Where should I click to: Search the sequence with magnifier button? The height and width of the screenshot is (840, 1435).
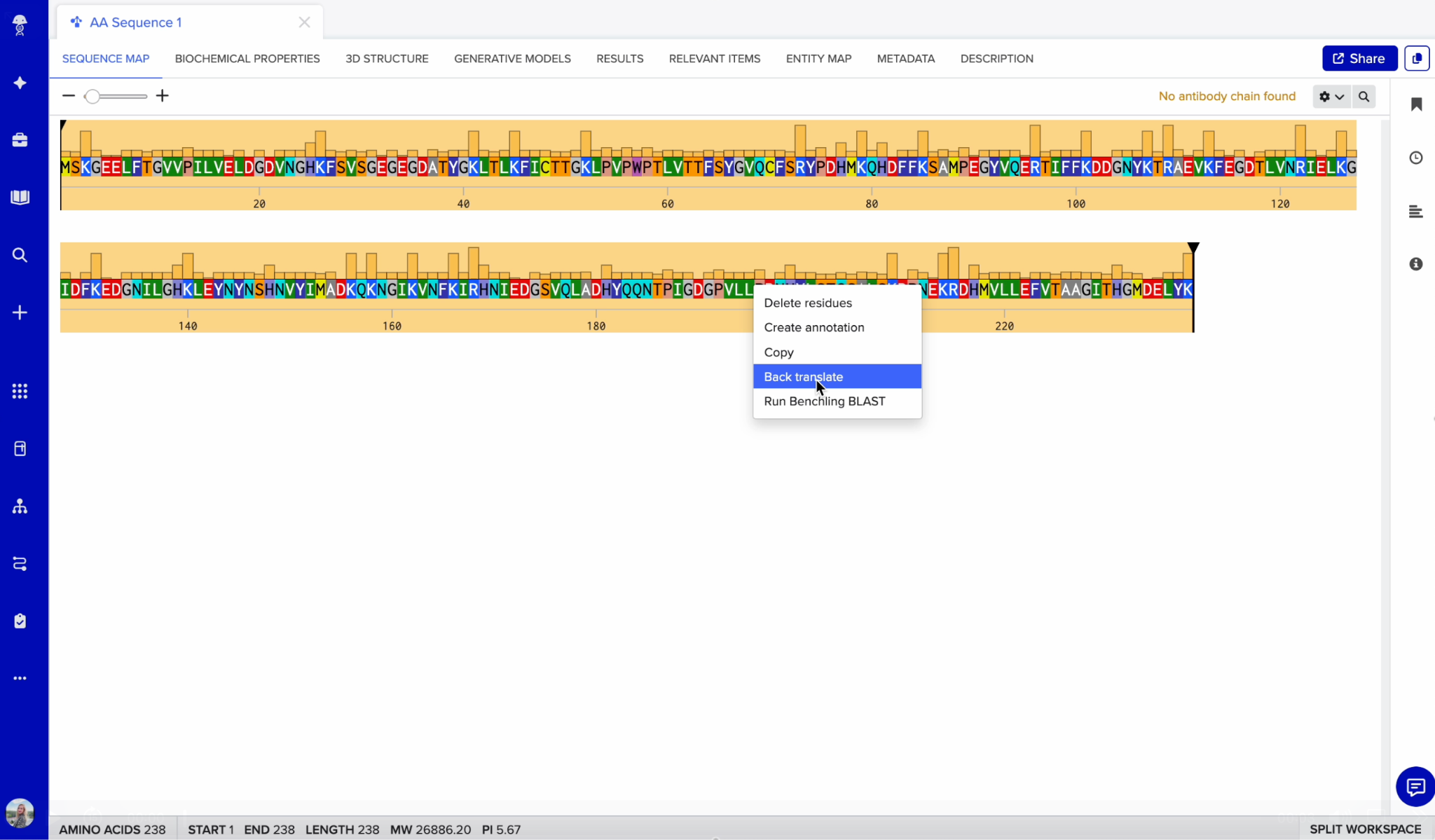pyautogui.click(x=1364, y=97)
